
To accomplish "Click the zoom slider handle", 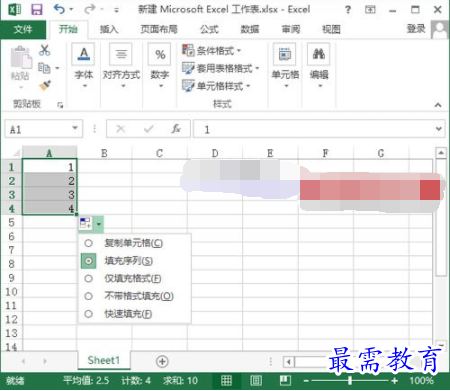I will (350, 380).
